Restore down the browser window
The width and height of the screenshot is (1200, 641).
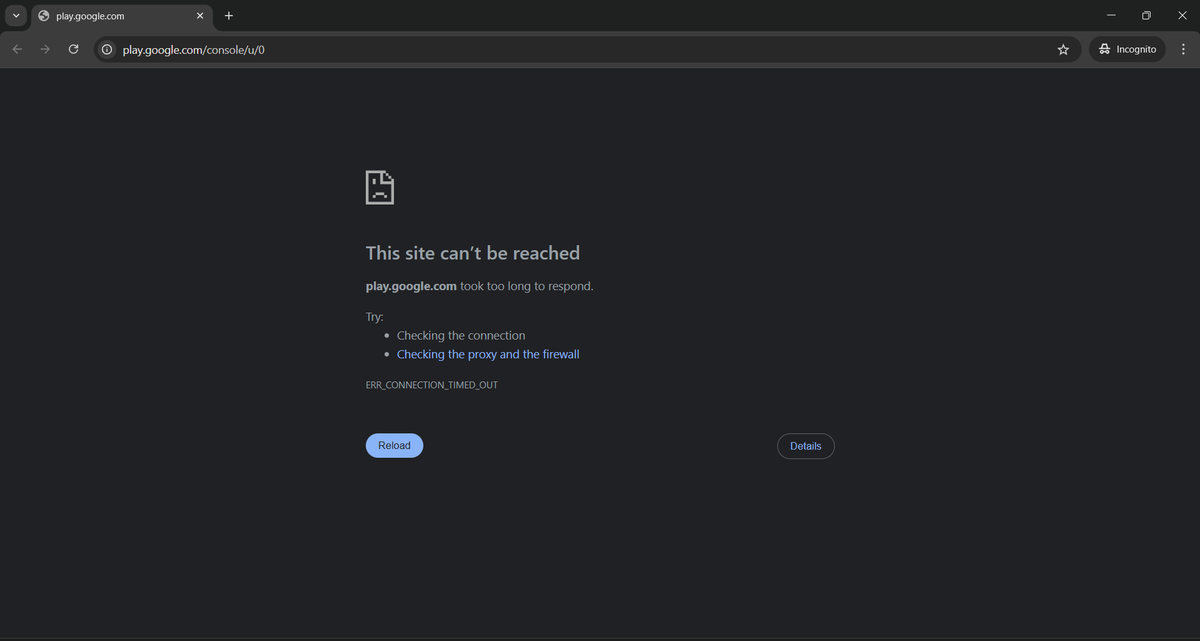point(1146,16)
